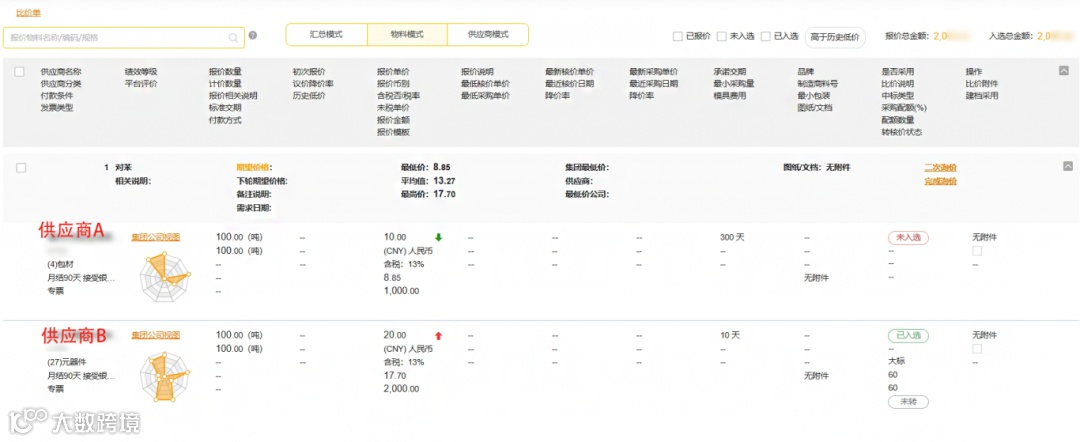The image size is (1080, 442).
Task: Click Supplier B untaxed price 17.70
Action: (x=395, y=376)
